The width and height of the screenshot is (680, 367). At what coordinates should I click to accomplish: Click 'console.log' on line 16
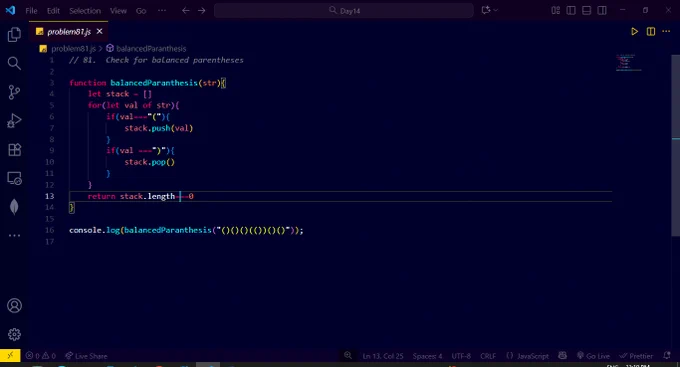[x=94, y=230]
